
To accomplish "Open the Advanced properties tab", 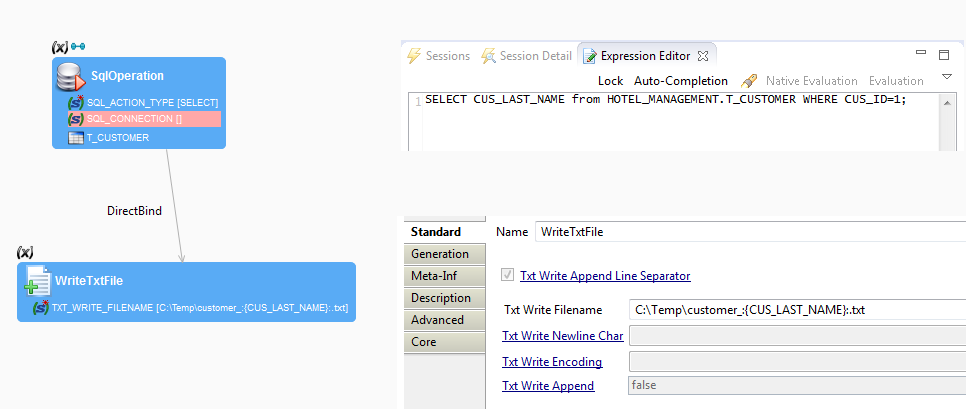I will pos(437,320).
